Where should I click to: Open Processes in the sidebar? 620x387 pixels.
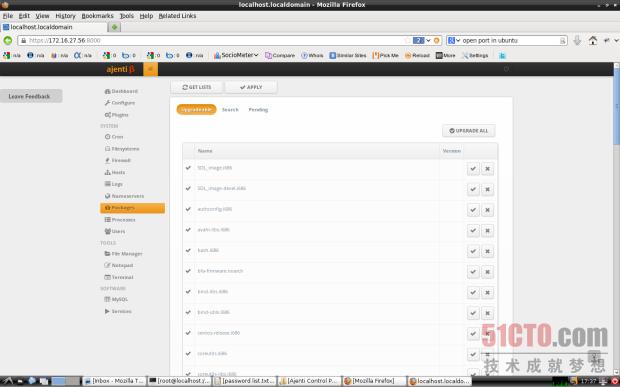[120, 220]
